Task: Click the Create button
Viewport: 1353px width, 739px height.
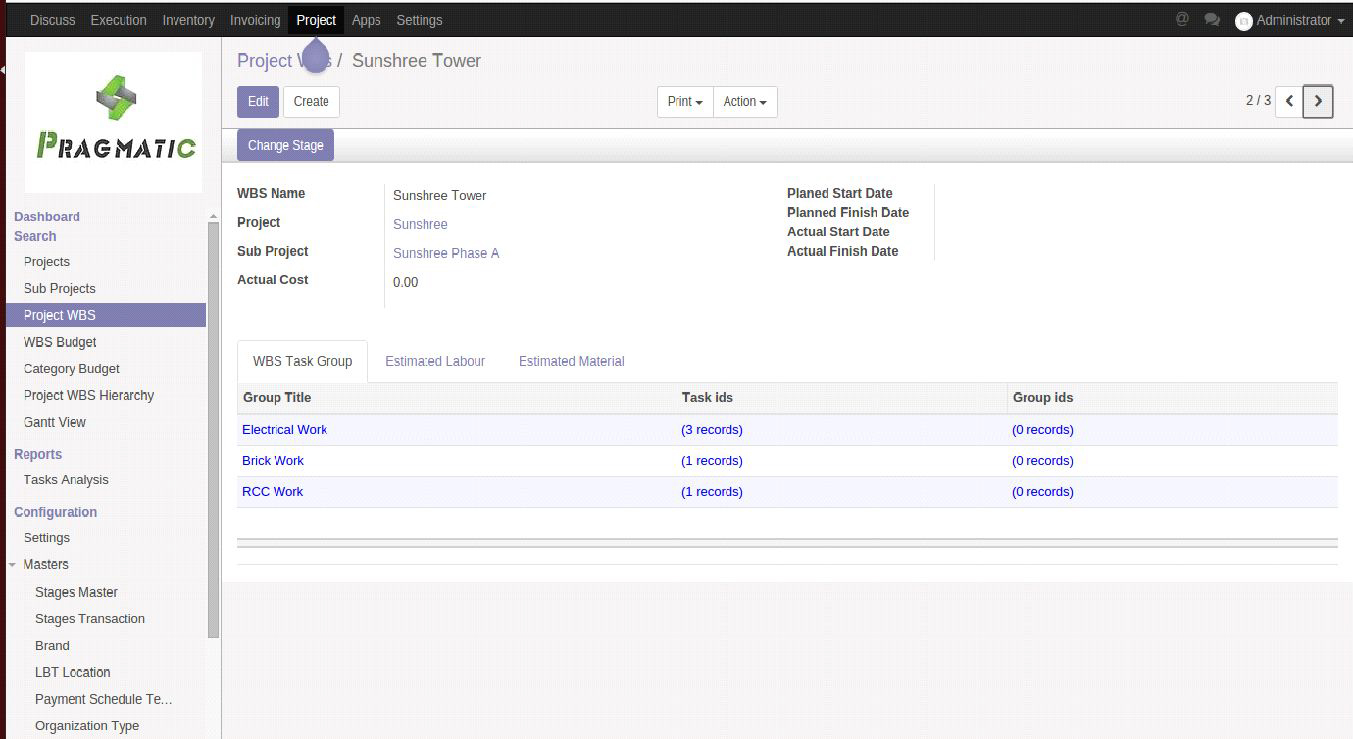Action: click(x=311, y=102)
